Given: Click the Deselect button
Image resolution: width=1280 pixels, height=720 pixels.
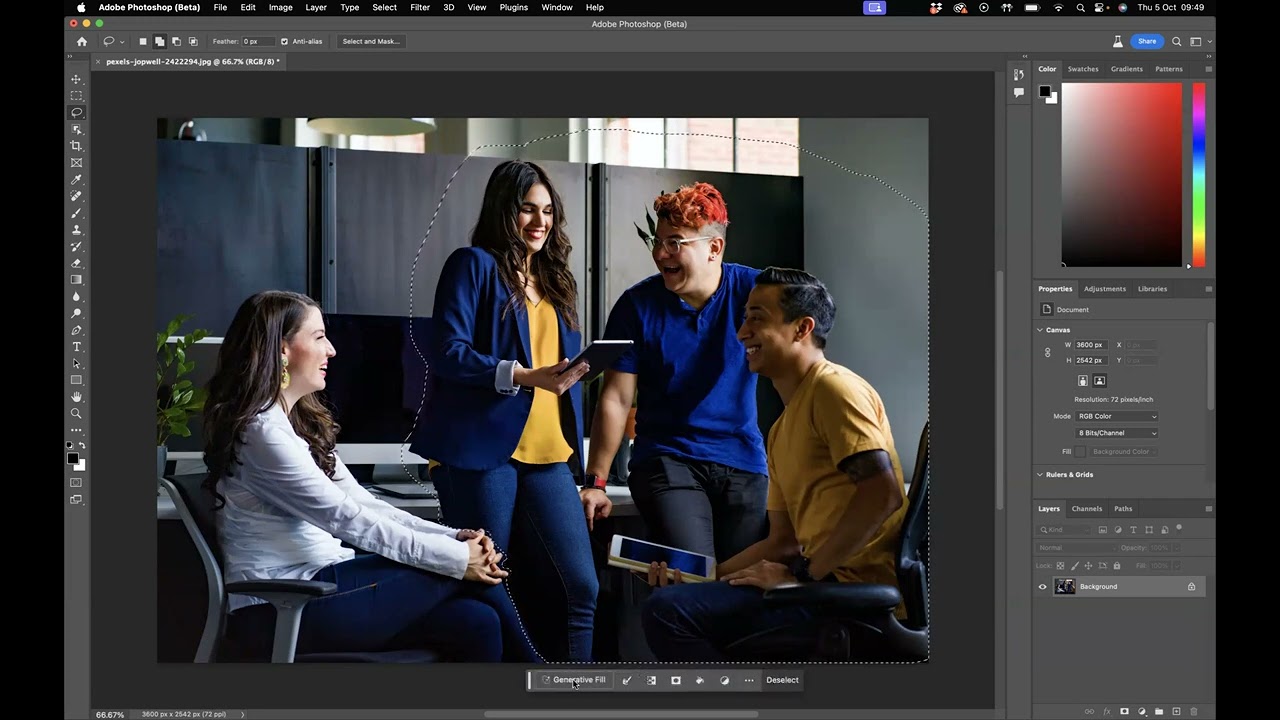Looking at the screenshot, I should 782,680.
